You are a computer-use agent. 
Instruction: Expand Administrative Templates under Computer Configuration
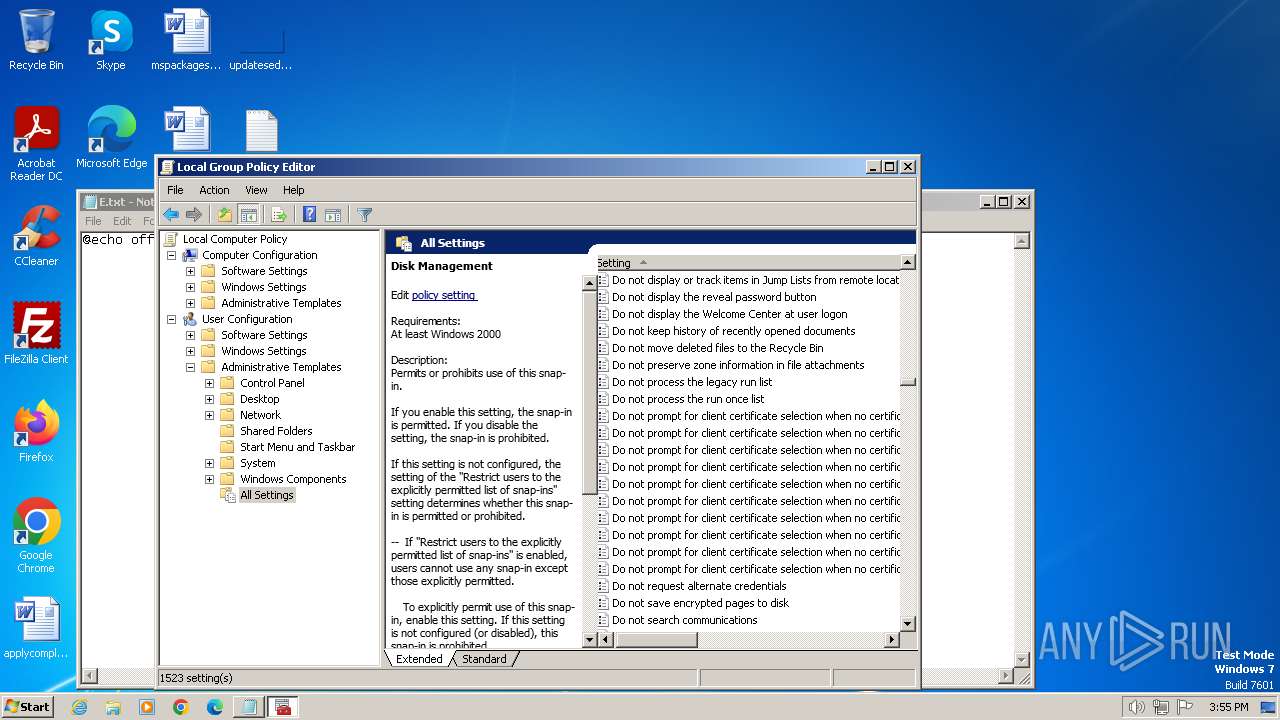pos(191,303)
